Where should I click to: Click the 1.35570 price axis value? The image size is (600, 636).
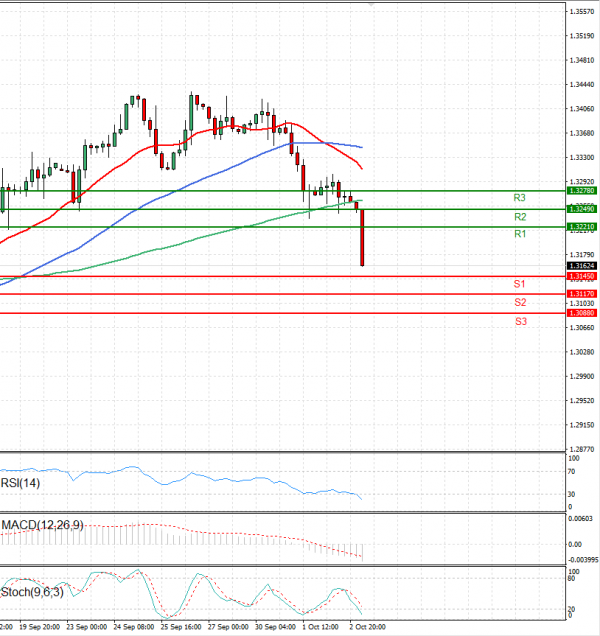tap(582, 12)
